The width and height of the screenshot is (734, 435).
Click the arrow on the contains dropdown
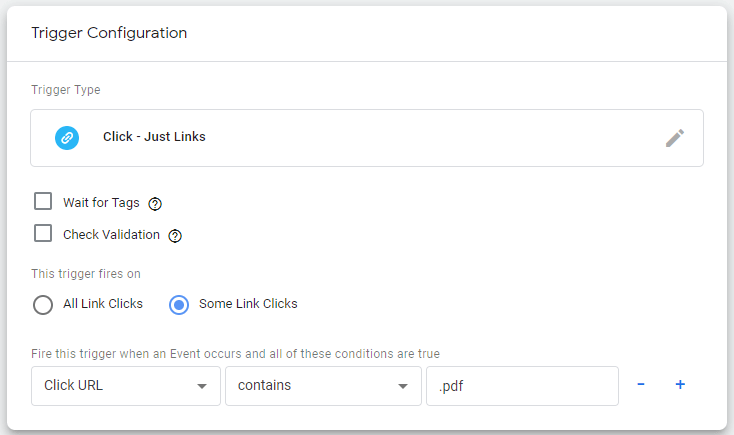pyautogui.click(x=403, y=386)
